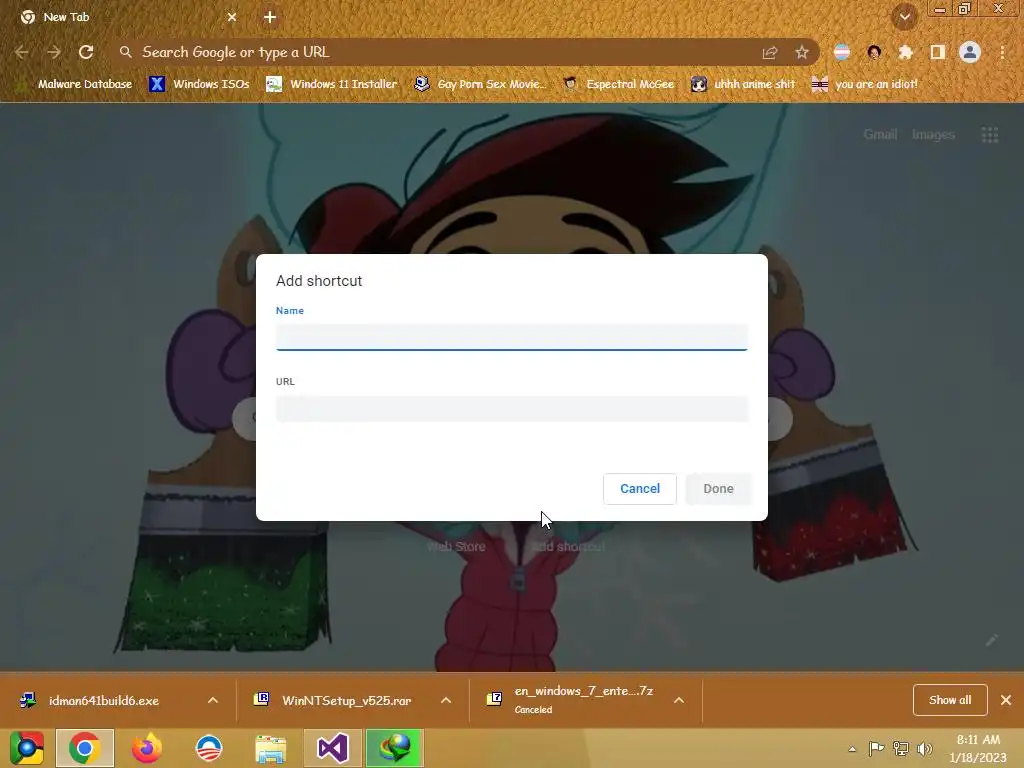Expand options for idman641build6.exe download
The height and width of the screenshot is (768, 1024).
click(213, 700)
